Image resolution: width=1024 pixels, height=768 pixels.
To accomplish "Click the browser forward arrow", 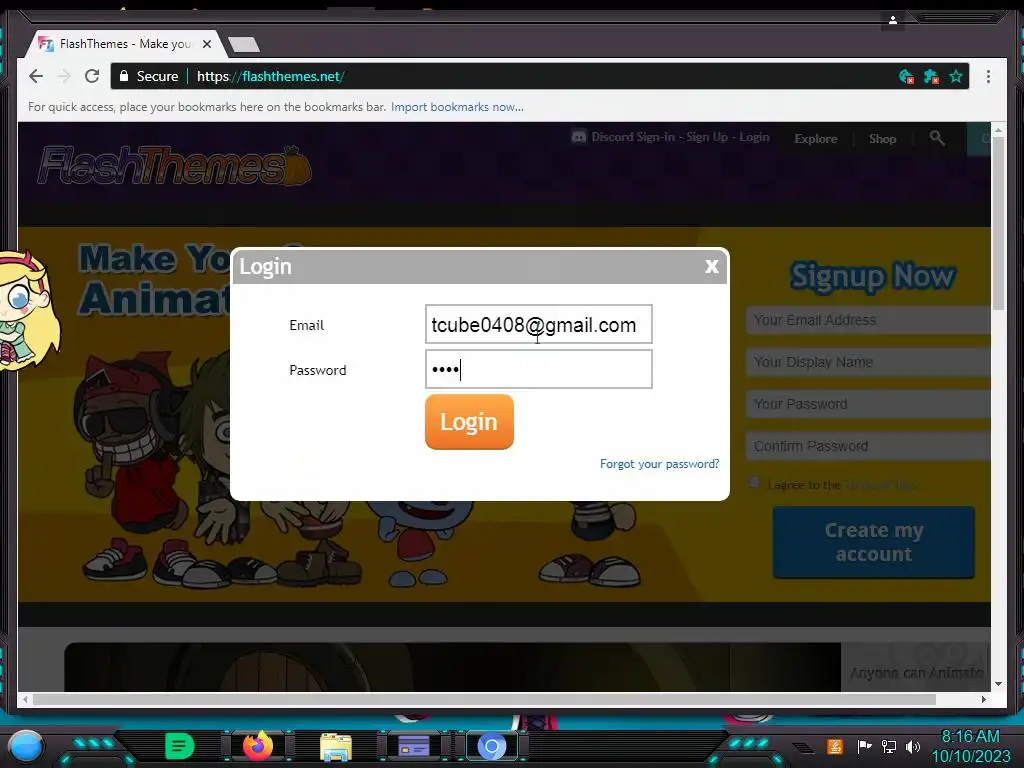I will coord(63,76).
